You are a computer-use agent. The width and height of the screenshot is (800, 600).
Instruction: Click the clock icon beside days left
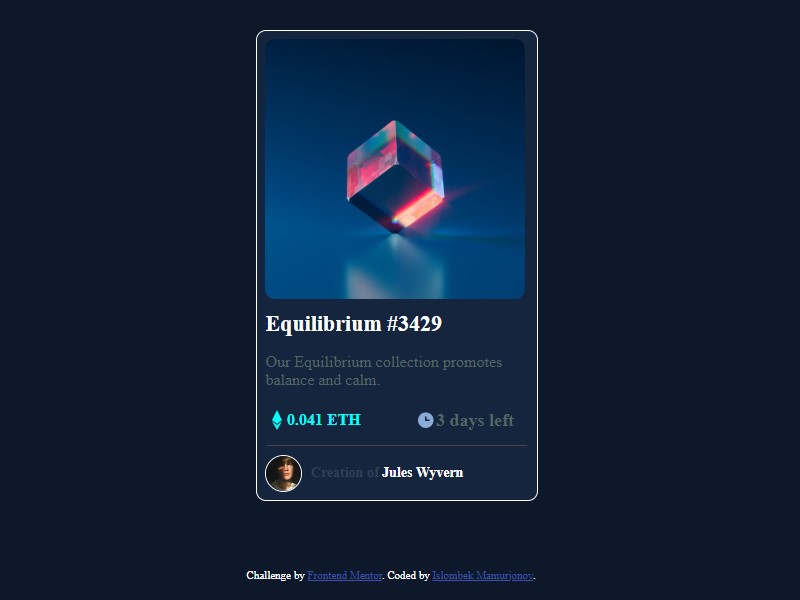click(x=426, y=420)
